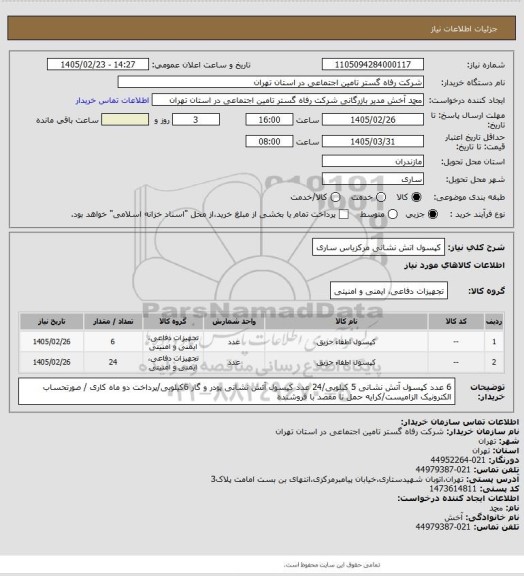Click item name in table row 1
The height and width of the screenshot is (576, 524).
[x=346, y=342]
